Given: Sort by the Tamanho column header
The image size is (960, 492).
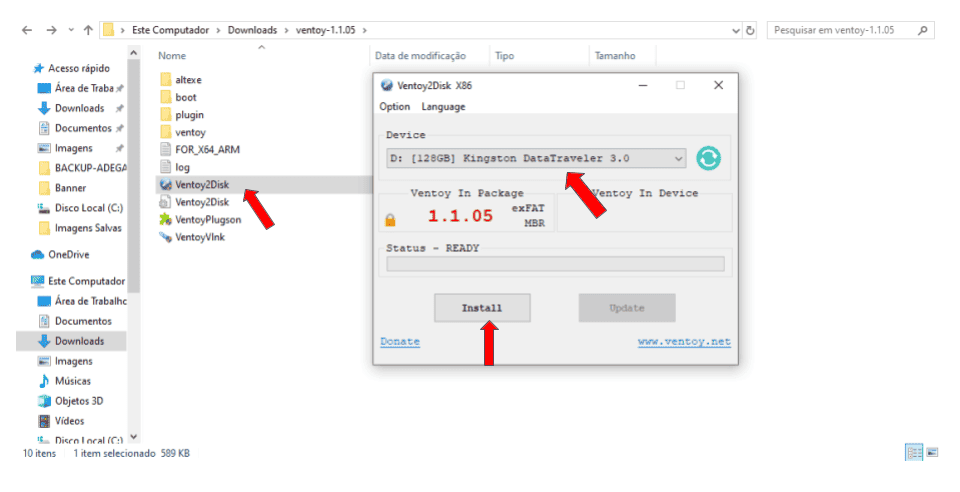Looking at the screenshot, I should click(615, 56).
